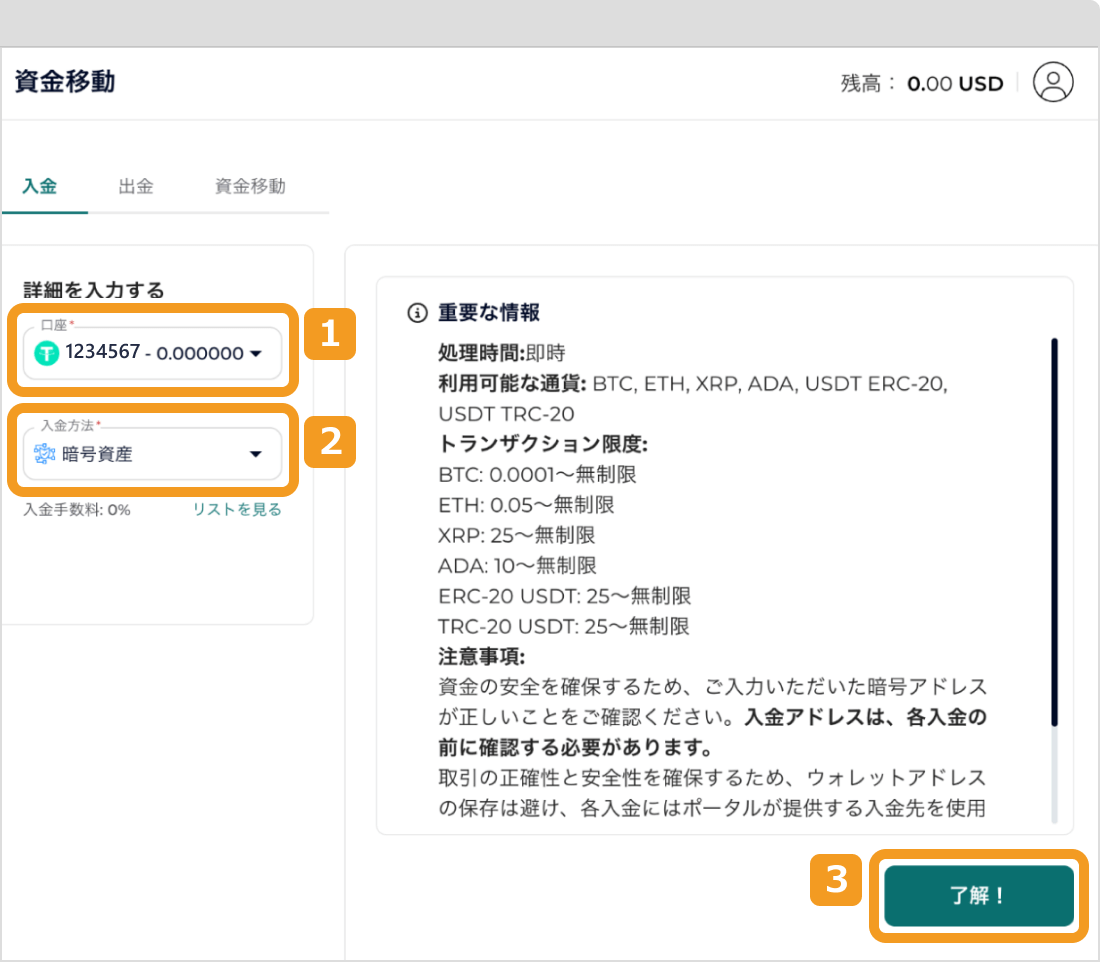Expand the 入金方法 dropdown arrow

click(255, 455)
